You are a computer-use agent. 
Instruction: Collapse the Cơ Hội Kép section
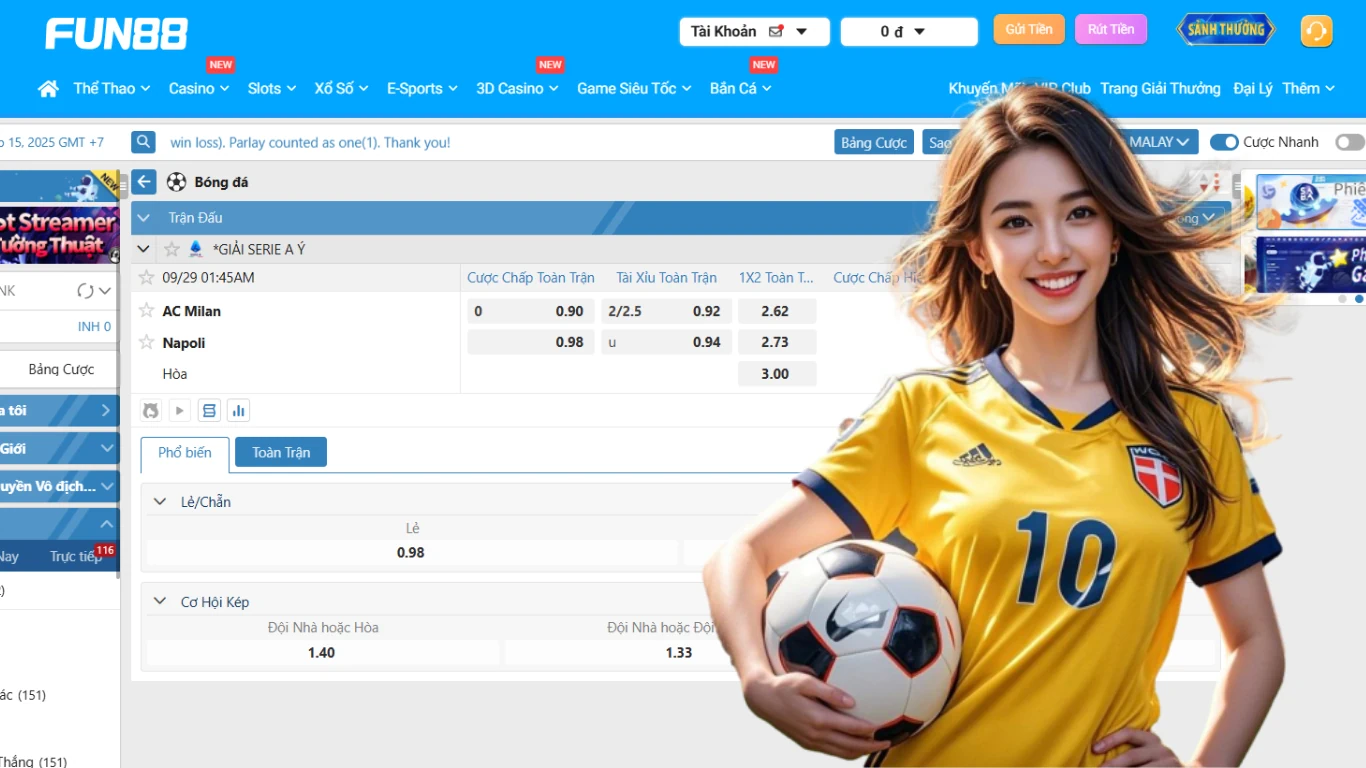tap(159, 600)
